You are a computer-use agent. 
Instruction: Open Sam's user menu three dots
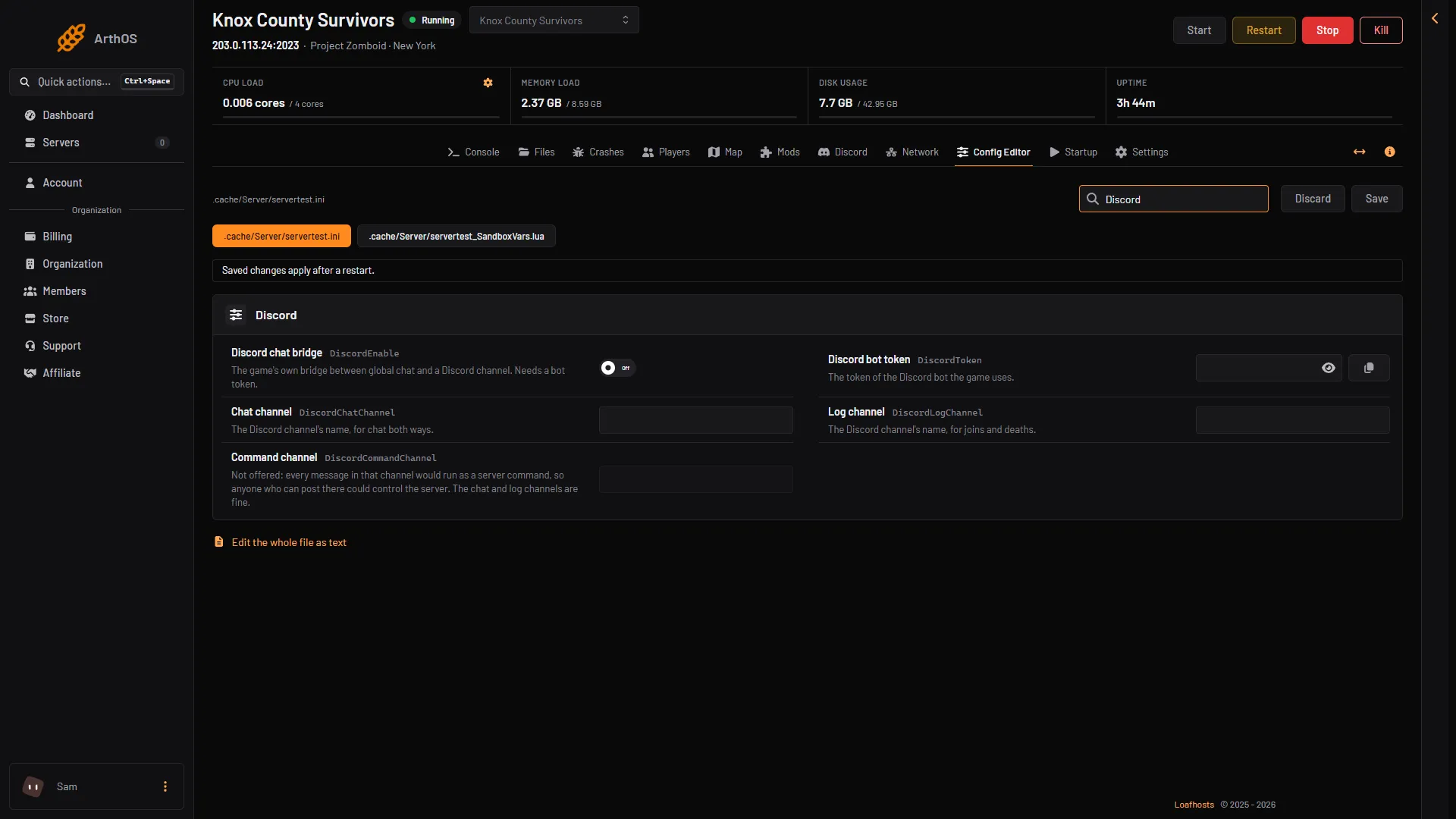click(x=165, y=786)
